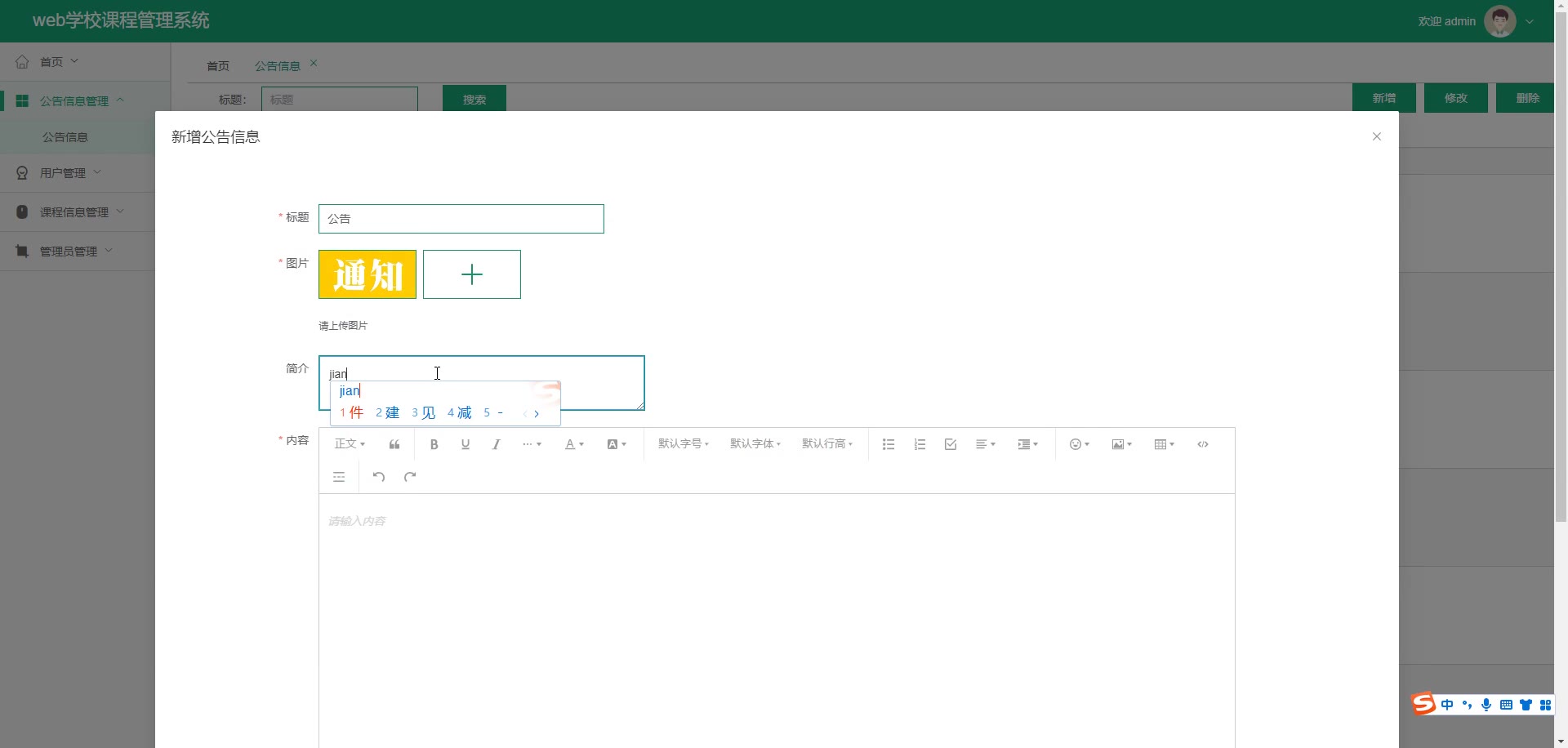Click the 修改 button
1568x748 pixels.
pos(1456,98)
